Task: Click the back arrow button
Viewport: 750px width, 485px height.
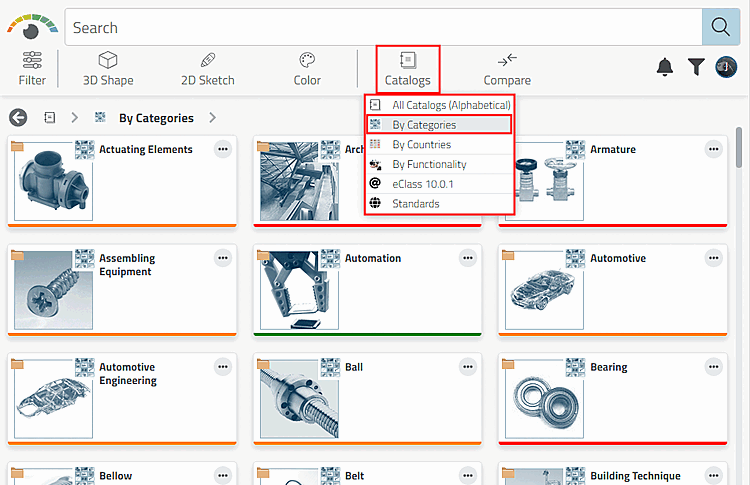Action: (17, 118)
